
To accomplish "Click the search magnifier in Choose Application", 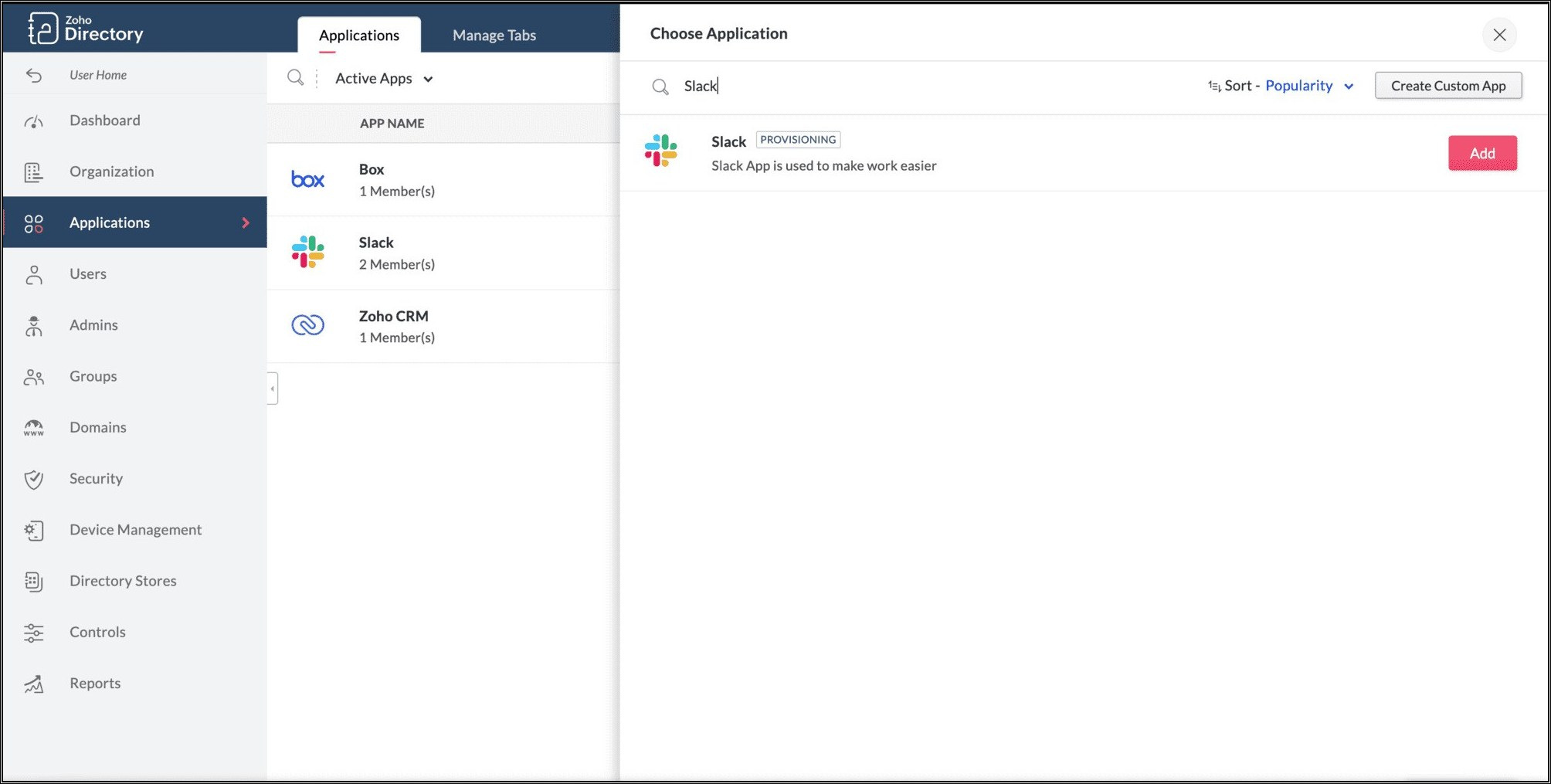I will click(660, 87).
